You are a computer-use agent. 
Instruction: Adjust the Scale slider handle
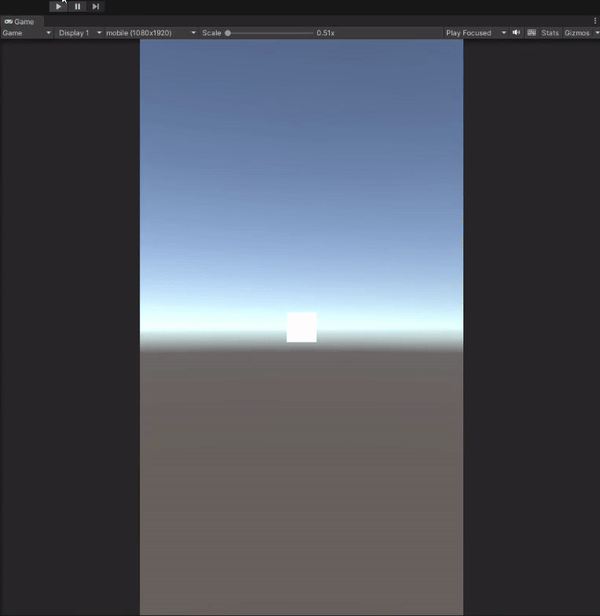click(228, 33)
